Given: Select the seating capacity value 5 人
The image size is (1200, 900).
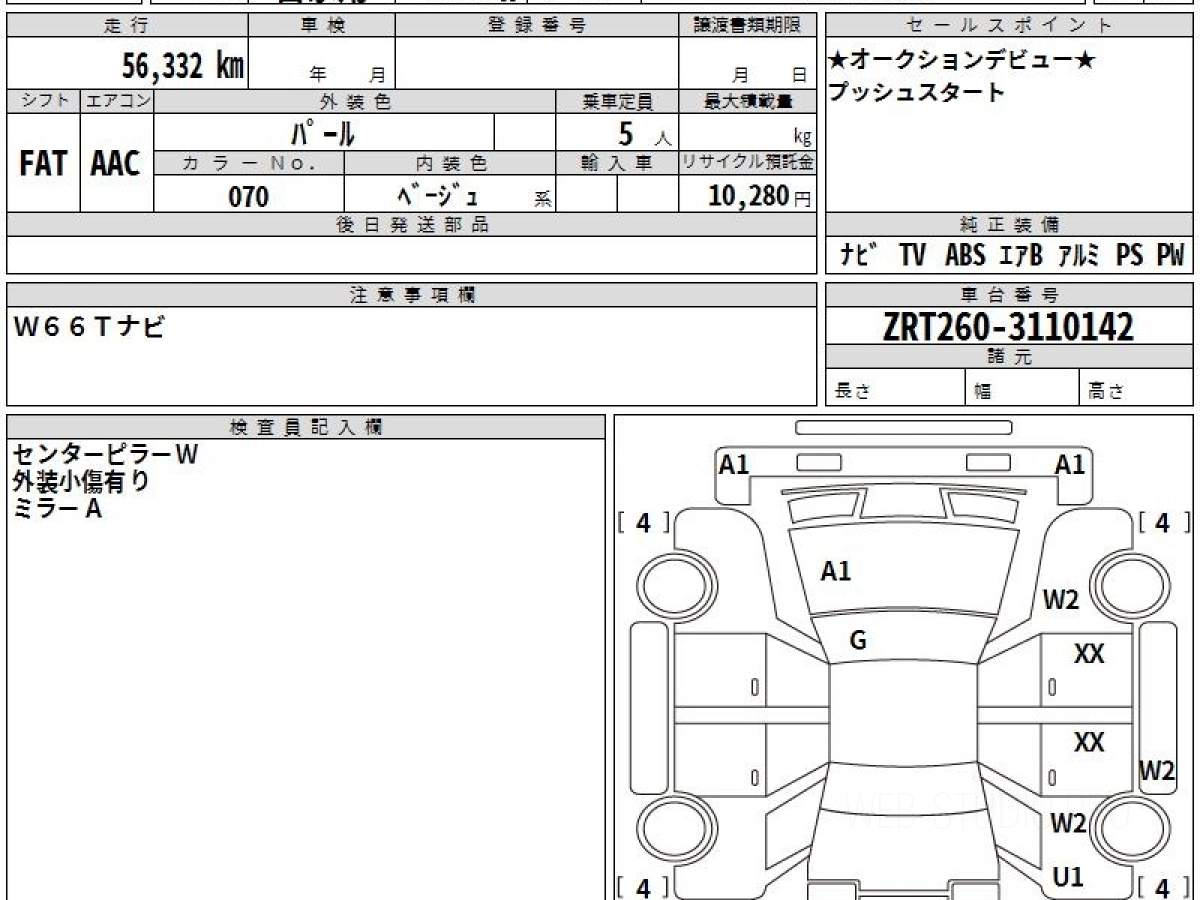Looking at the screenshot, I should point(645,133).
